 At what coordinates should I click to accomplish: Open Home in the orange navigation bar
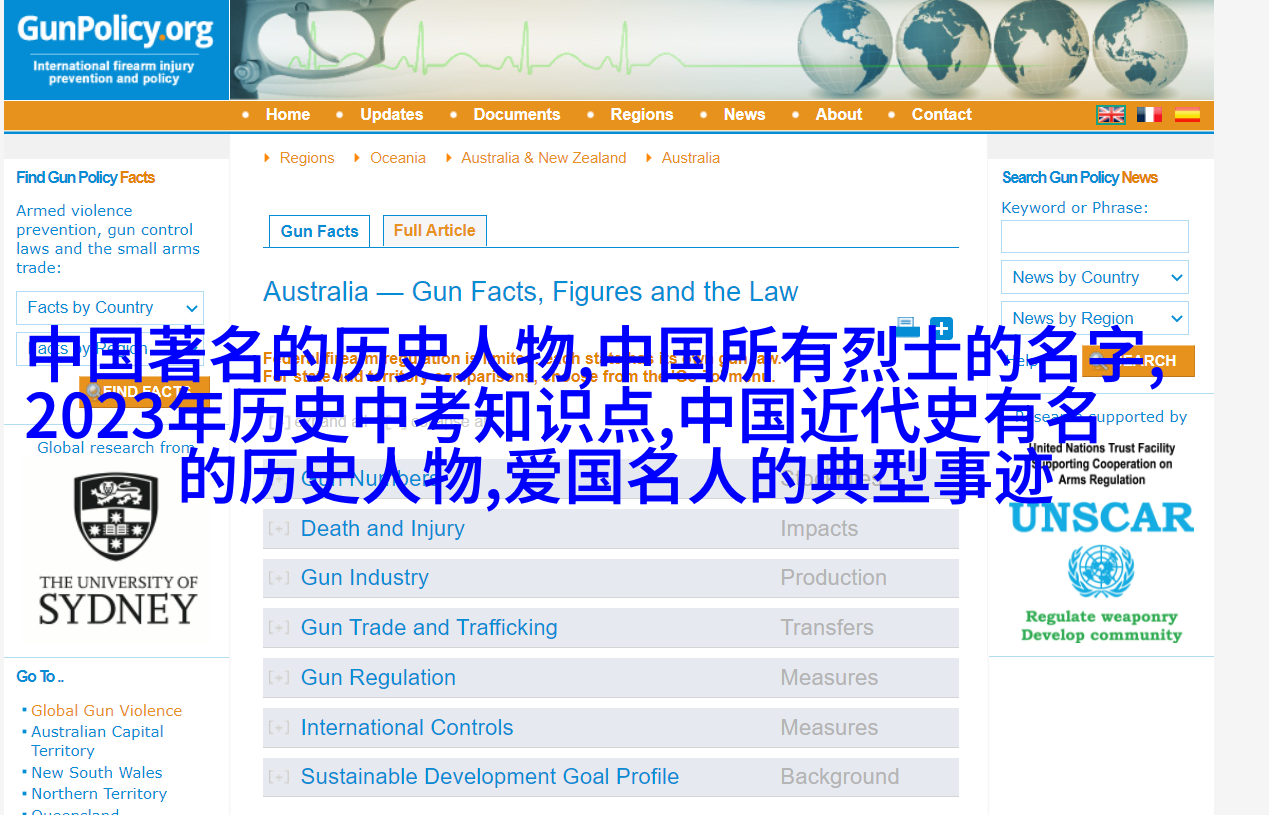coord(288,115)
